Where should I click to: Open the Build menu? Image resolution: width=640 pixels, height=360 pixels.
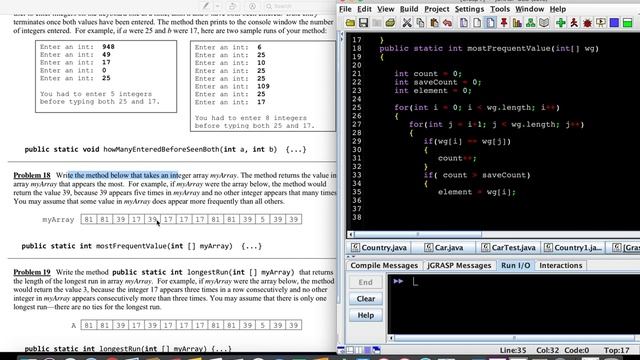click(409, 9)
